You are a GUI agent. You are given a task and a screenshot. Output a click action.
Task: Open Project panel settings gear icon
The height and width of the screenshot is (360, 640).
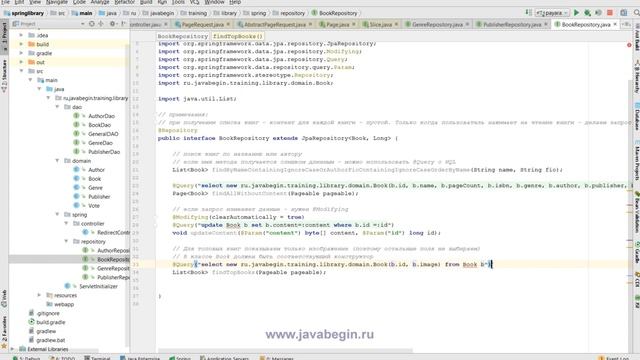(x=113, y=24)
